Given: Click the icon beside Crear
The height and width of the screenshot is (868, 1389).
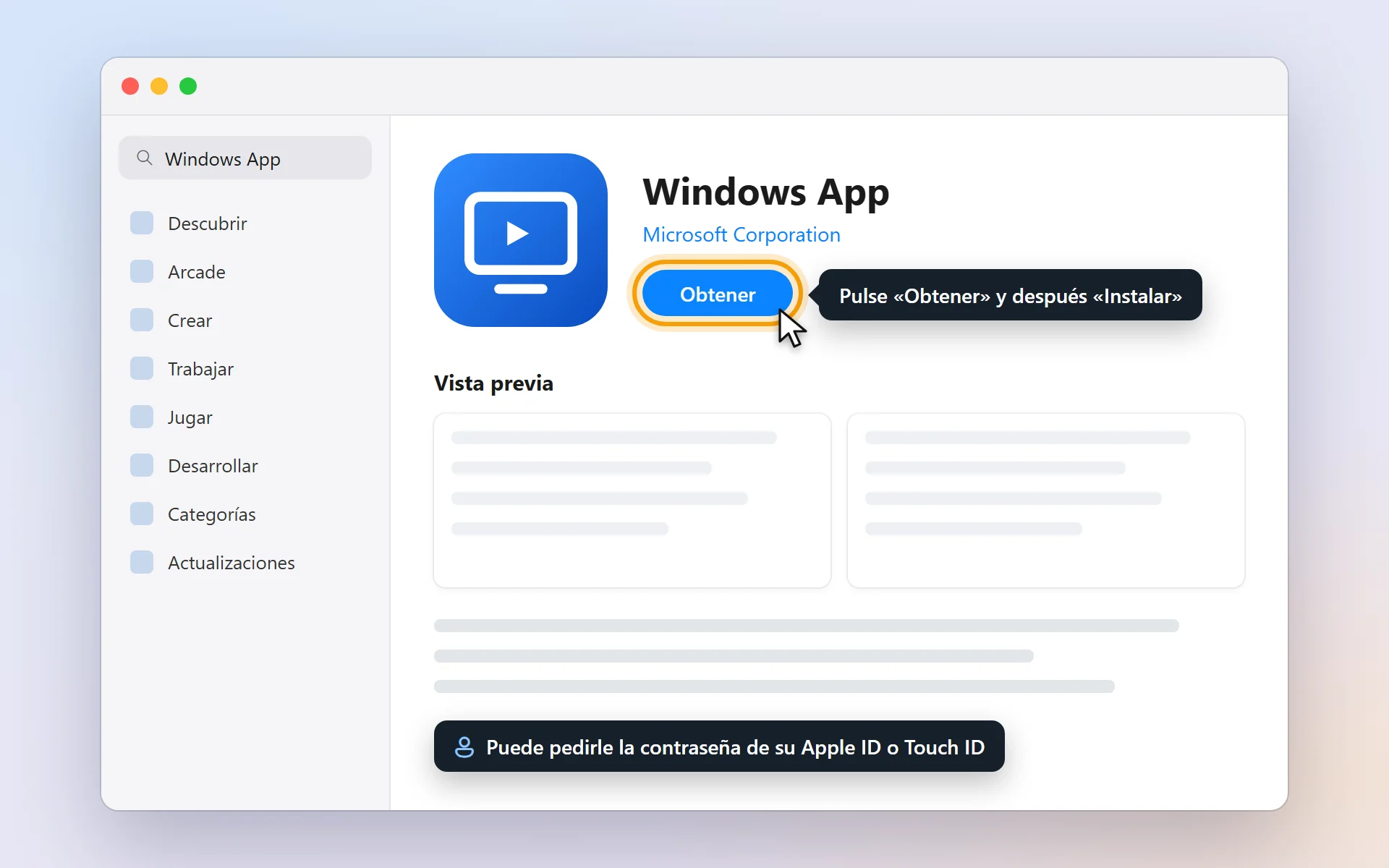Looking at the screenshot, I should pyautogui.click(x=142, y=320).
